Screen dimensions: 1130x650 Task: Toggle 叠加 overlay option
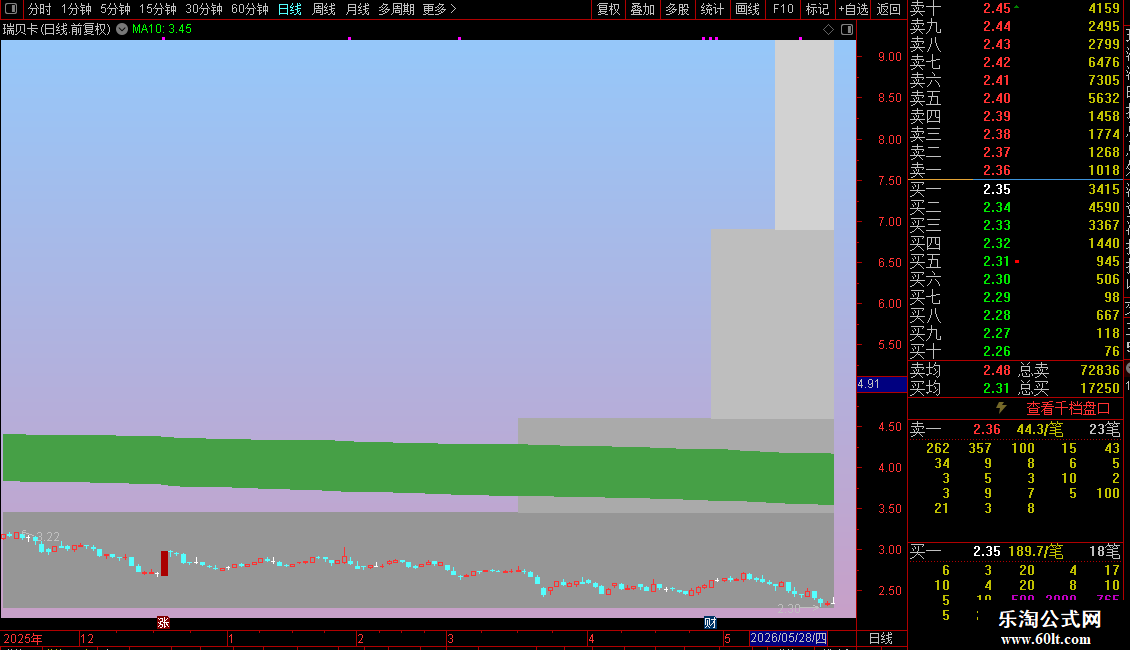coord(643,9)
